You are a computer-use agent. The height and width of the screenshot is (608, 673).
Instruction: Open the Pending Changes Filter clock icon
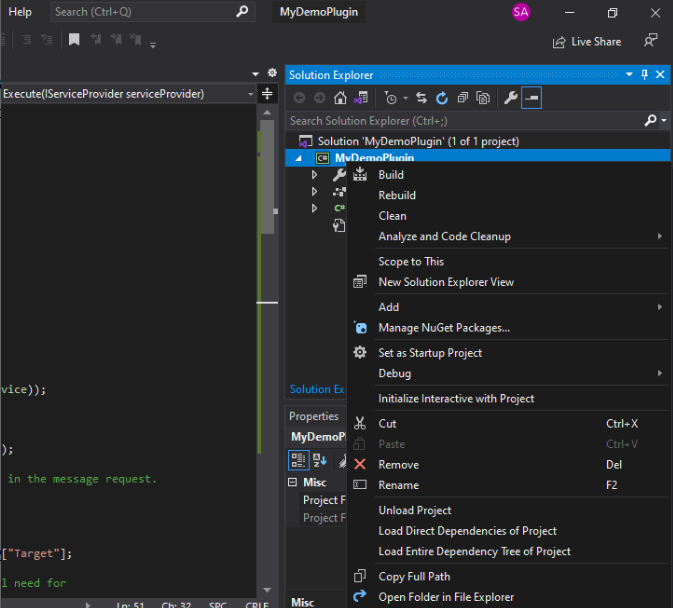390,98
